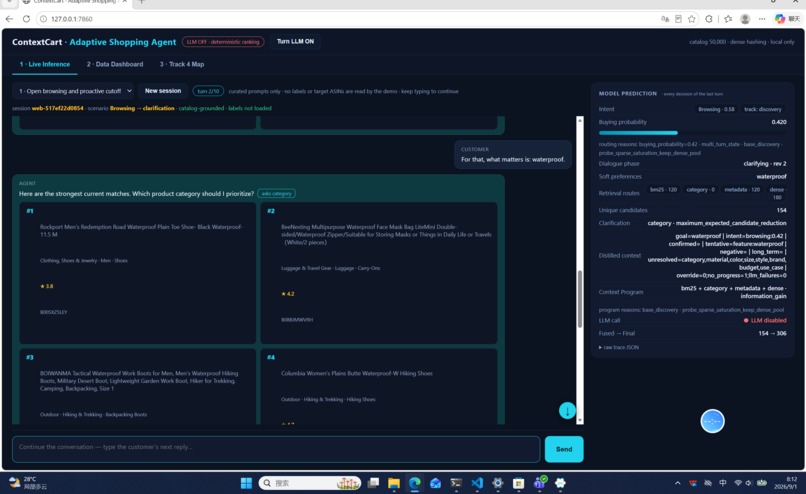806x494 pixels.
Task: Open the Mail app from the taskbar
Action: 435,483
